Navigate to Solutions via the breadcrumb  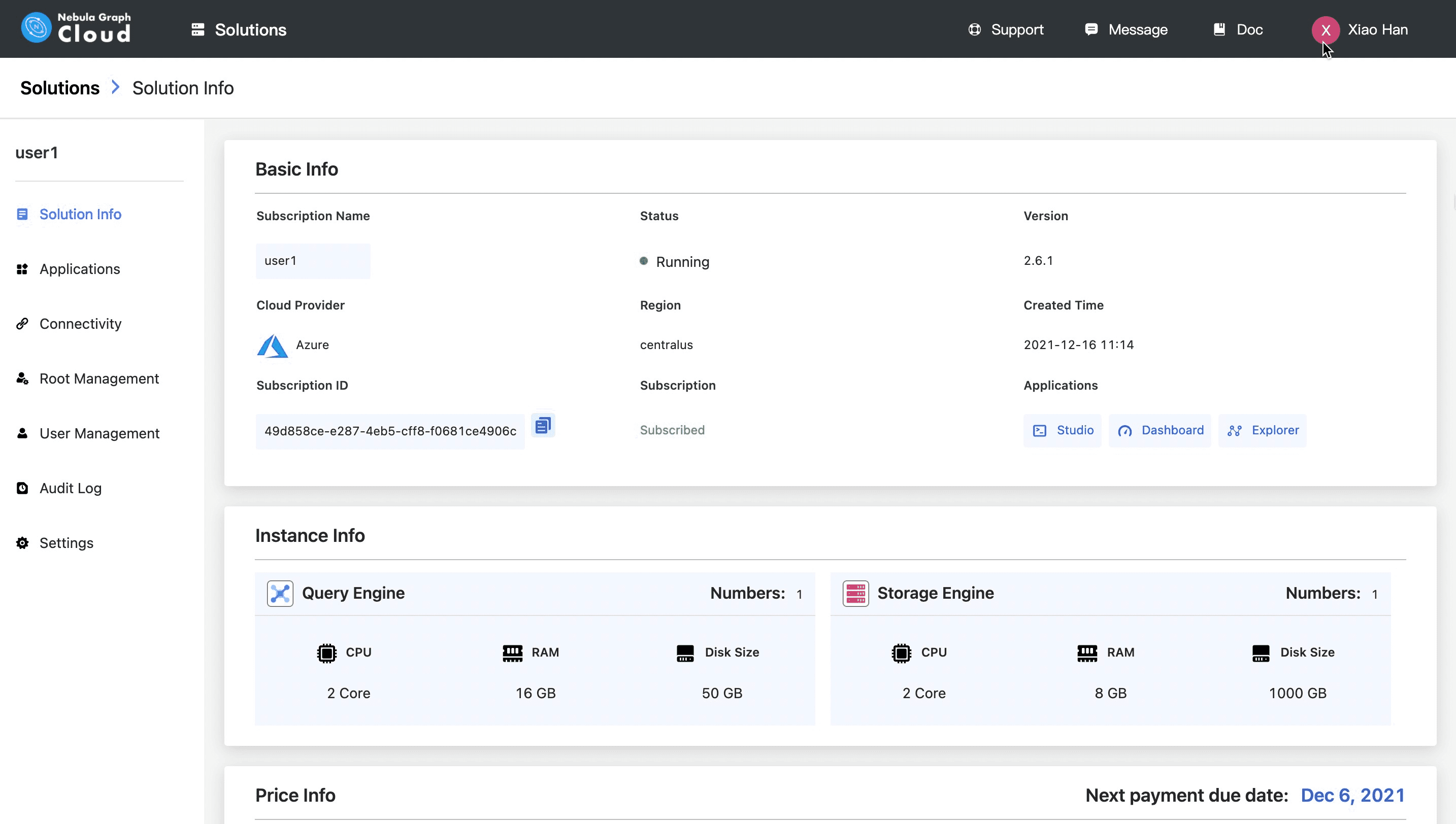[59, 88]
